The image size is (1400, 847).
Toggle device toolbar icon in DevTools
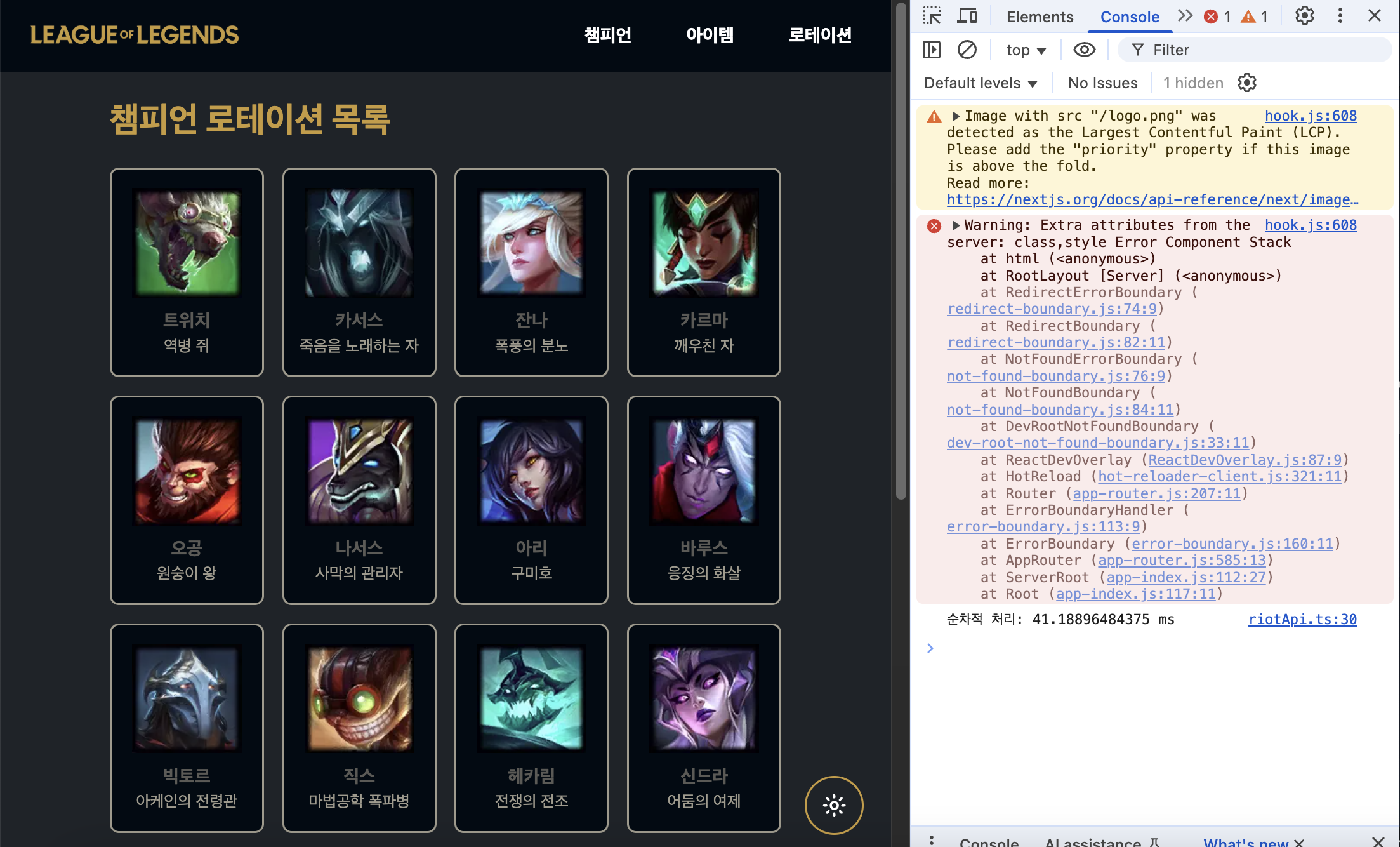pos(967,16)
